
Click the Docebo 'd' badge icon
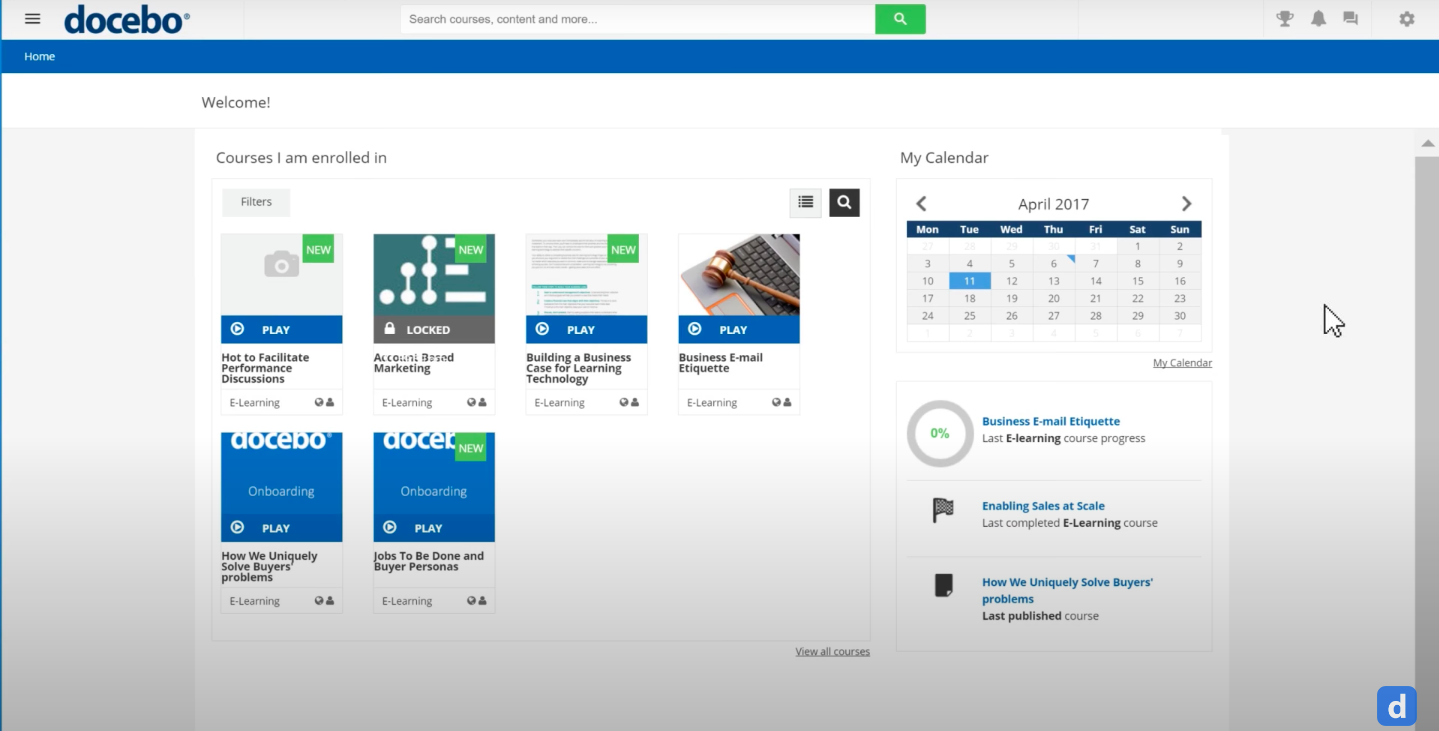tap(1397, 705)
